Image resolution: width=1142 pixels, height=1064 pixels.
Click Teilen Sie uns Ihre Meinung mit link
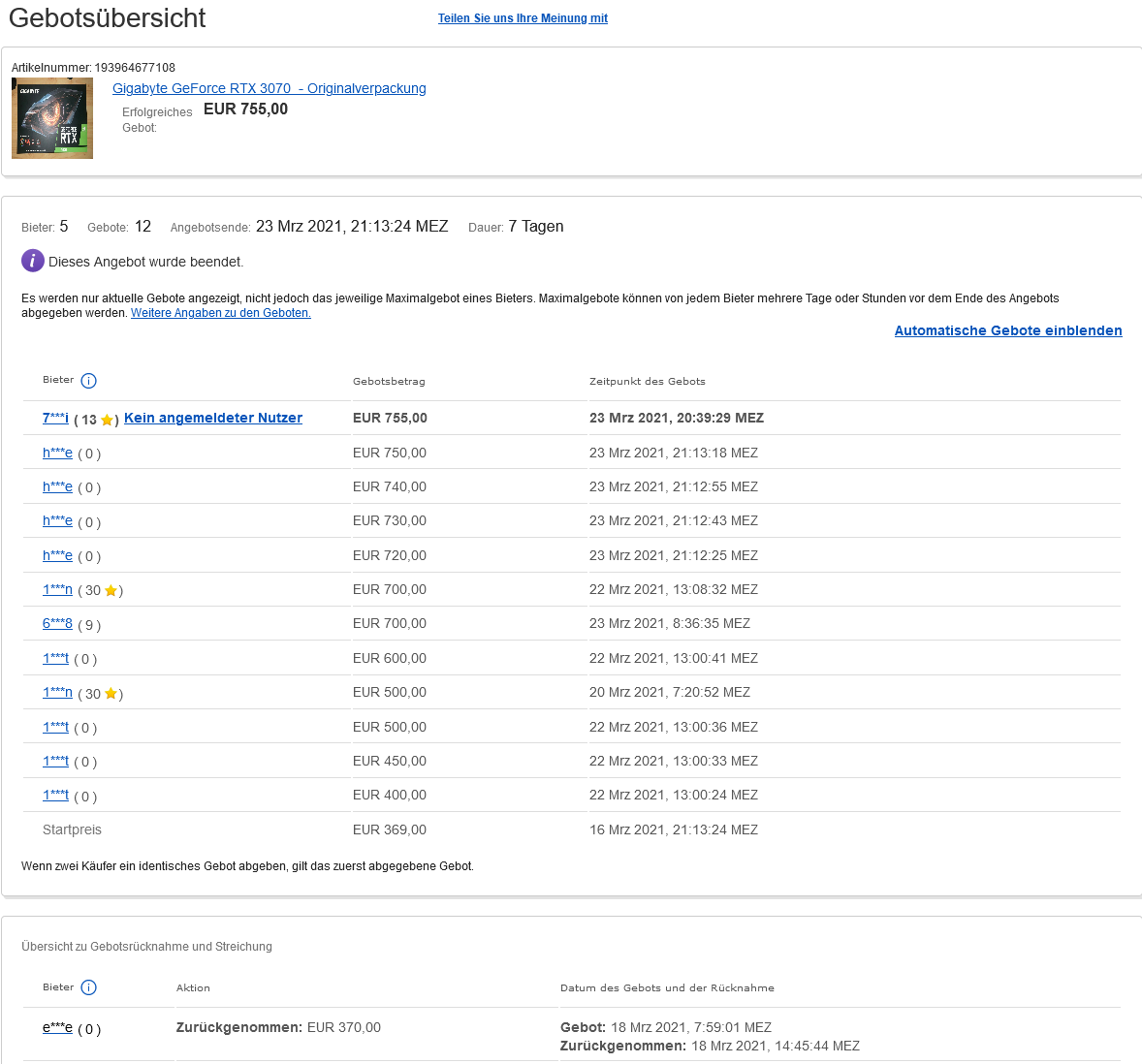[x=523, y=18]
